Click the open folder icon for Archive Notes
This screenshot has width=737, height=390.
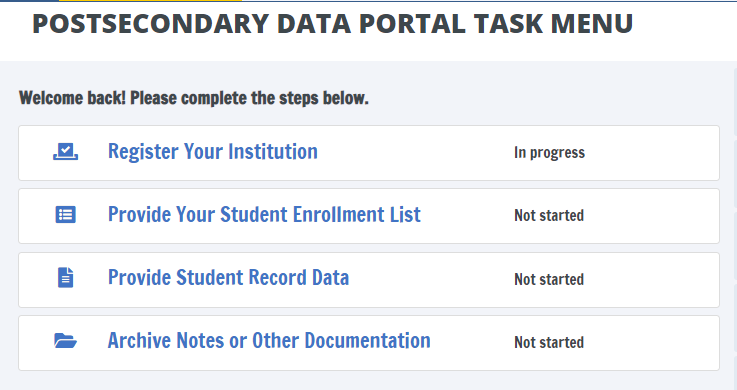(x=65, y=341)
